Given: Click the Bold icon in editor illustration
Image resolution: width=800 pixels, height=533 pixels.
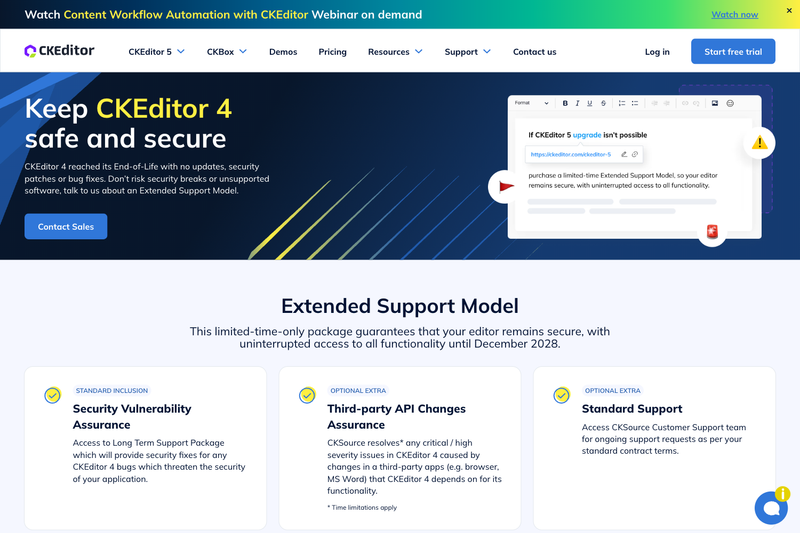Looking at the screenshot, I should 565,103.
